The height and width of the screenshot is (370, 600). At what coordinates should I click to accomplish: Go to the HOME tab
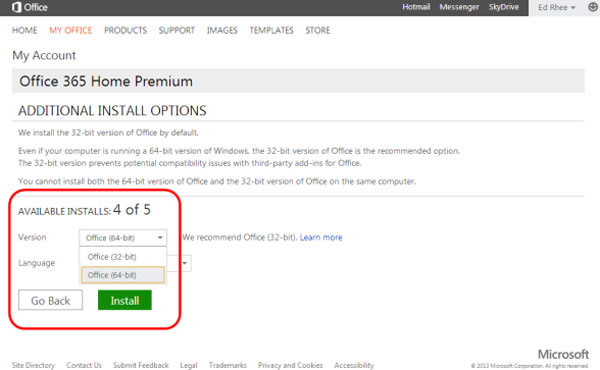pyautogui.click(x=24, y=30)
